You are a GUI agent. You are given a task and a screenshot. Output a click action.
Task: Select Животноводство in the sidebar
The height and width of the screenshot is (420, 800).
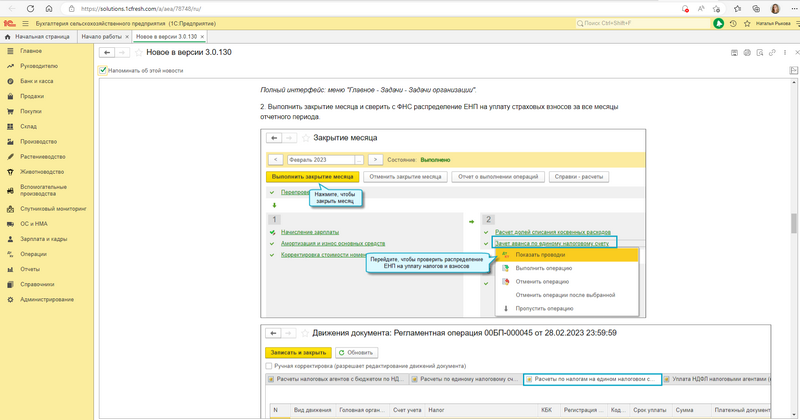[x=44, y=171]
